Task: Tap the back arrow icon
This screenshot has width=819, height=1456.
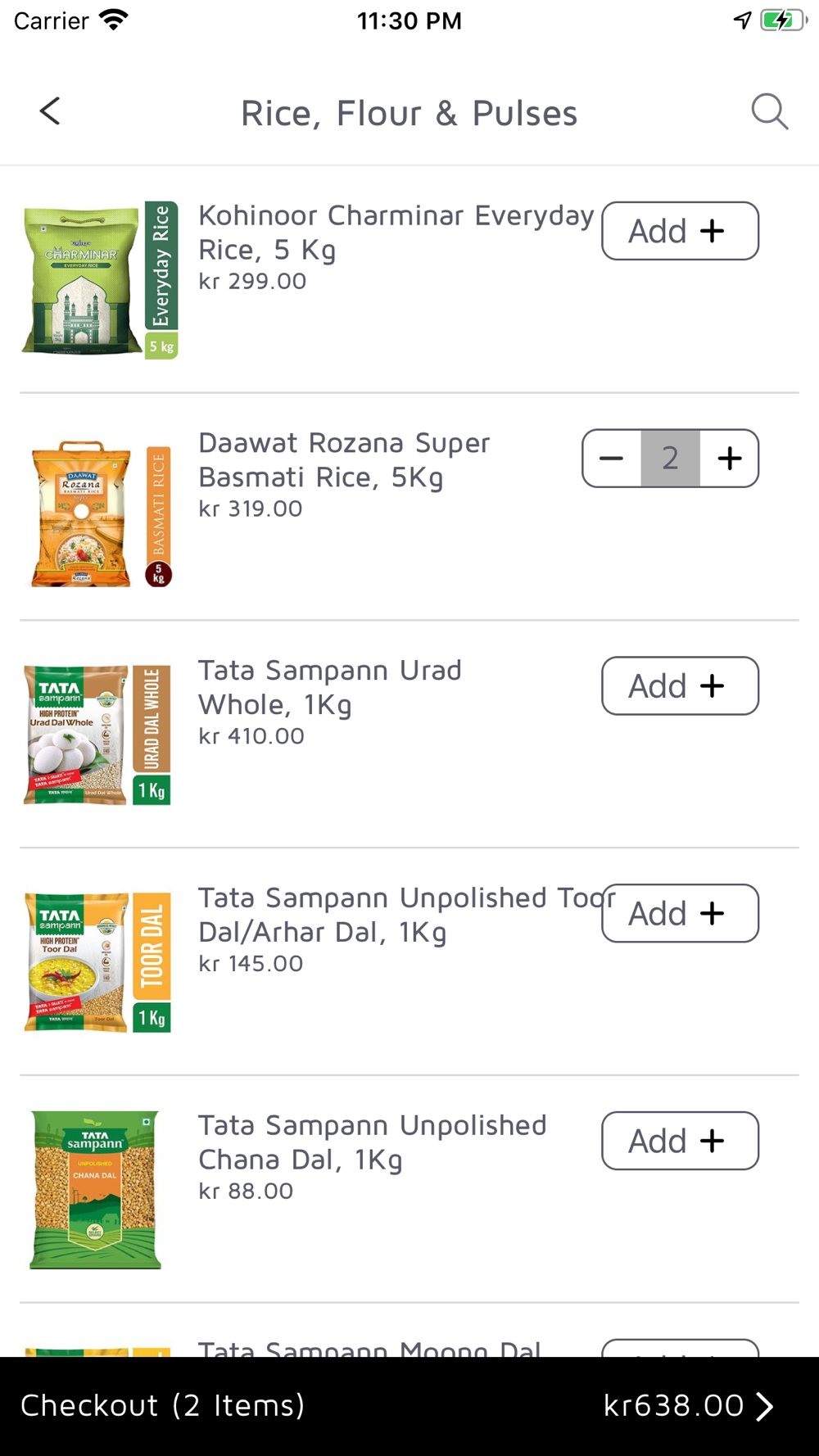Action: point(50,111)
